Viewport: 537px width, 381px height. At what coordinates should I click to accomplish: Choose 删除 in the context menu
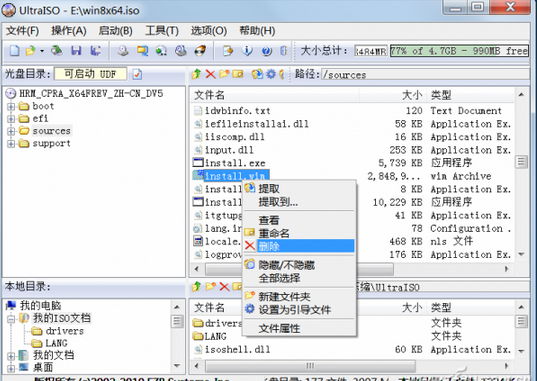(299, 246)
